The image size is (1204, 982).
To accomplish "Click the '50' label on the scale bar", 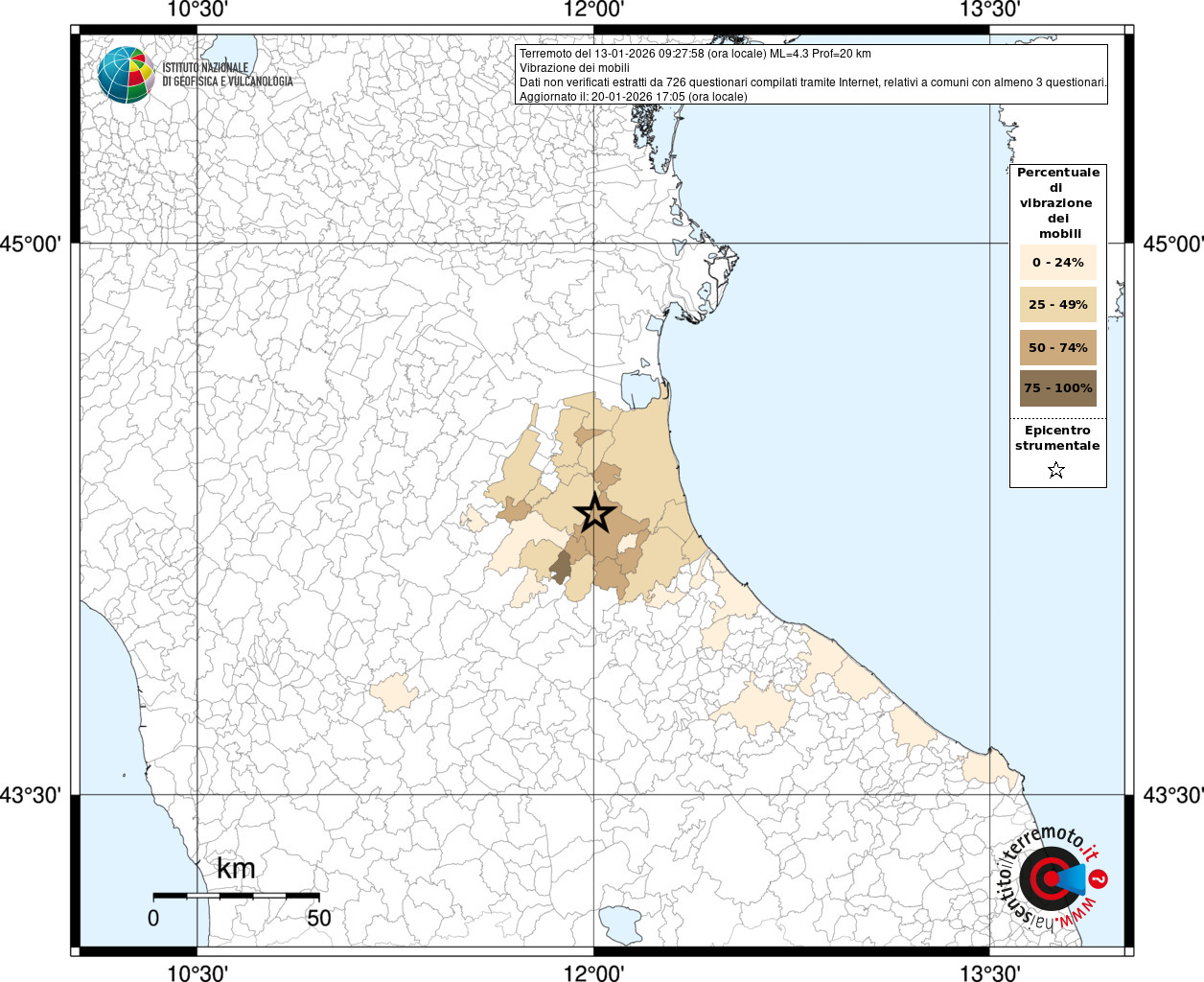I will [x=318, y=918].
